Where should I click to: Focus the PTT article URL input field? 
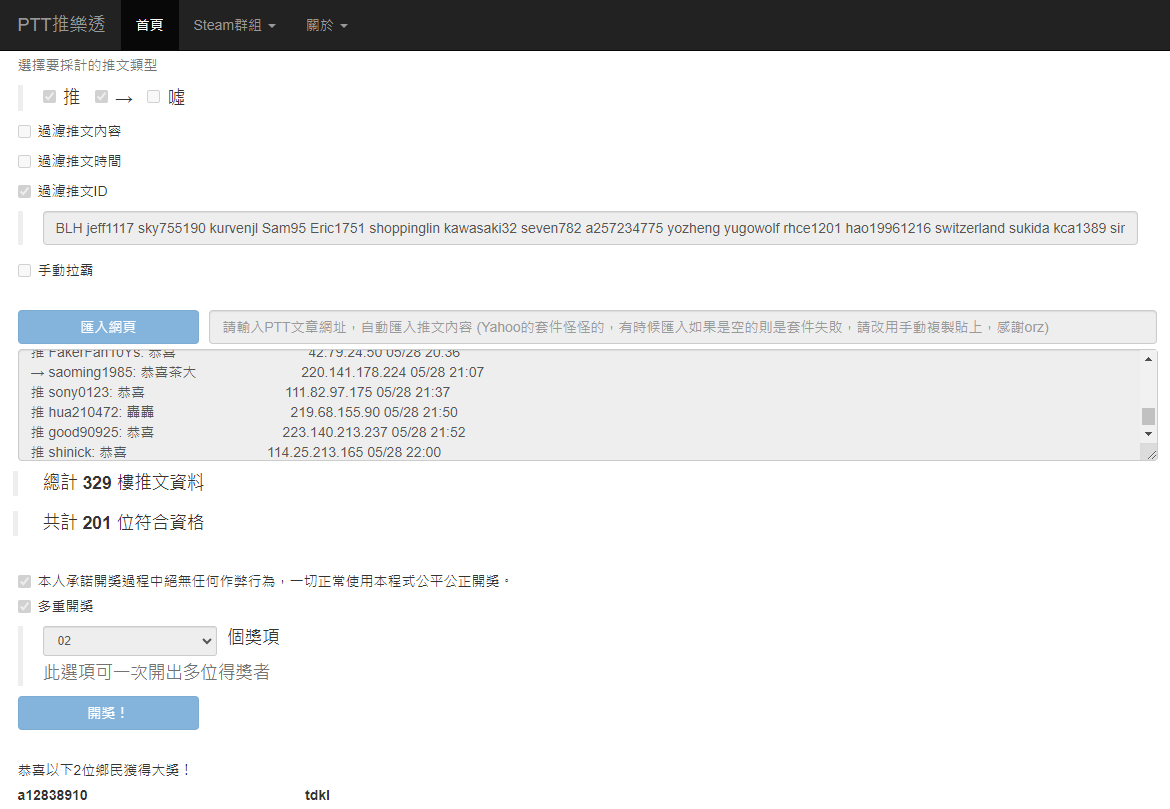[x=683, y=327]
